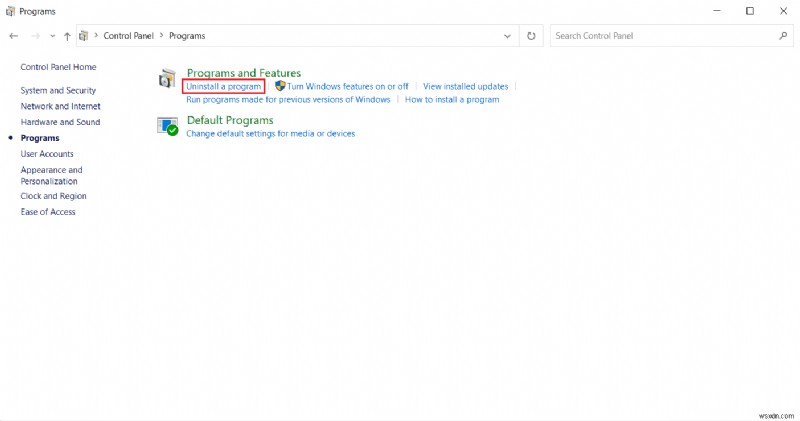This screenshot has width=800, height=421.
Task: Click the breadcrumb chevron before Control Panel
Action: pyautogui.click(x=95, y=36)
